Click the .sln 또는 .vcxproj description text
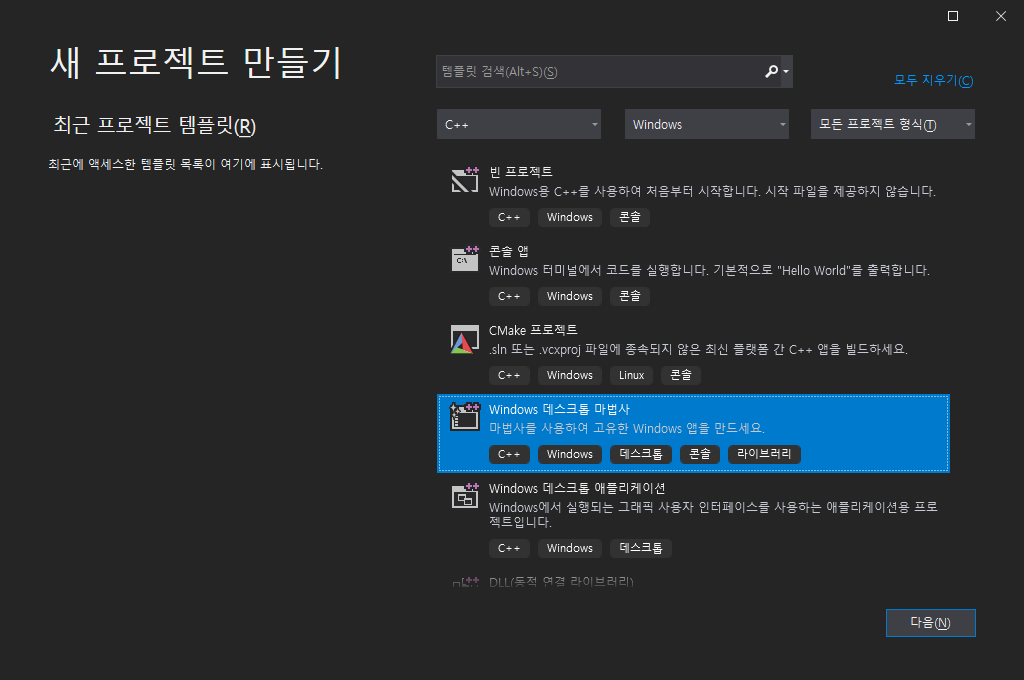1024x680 pixels. point(698,349)
